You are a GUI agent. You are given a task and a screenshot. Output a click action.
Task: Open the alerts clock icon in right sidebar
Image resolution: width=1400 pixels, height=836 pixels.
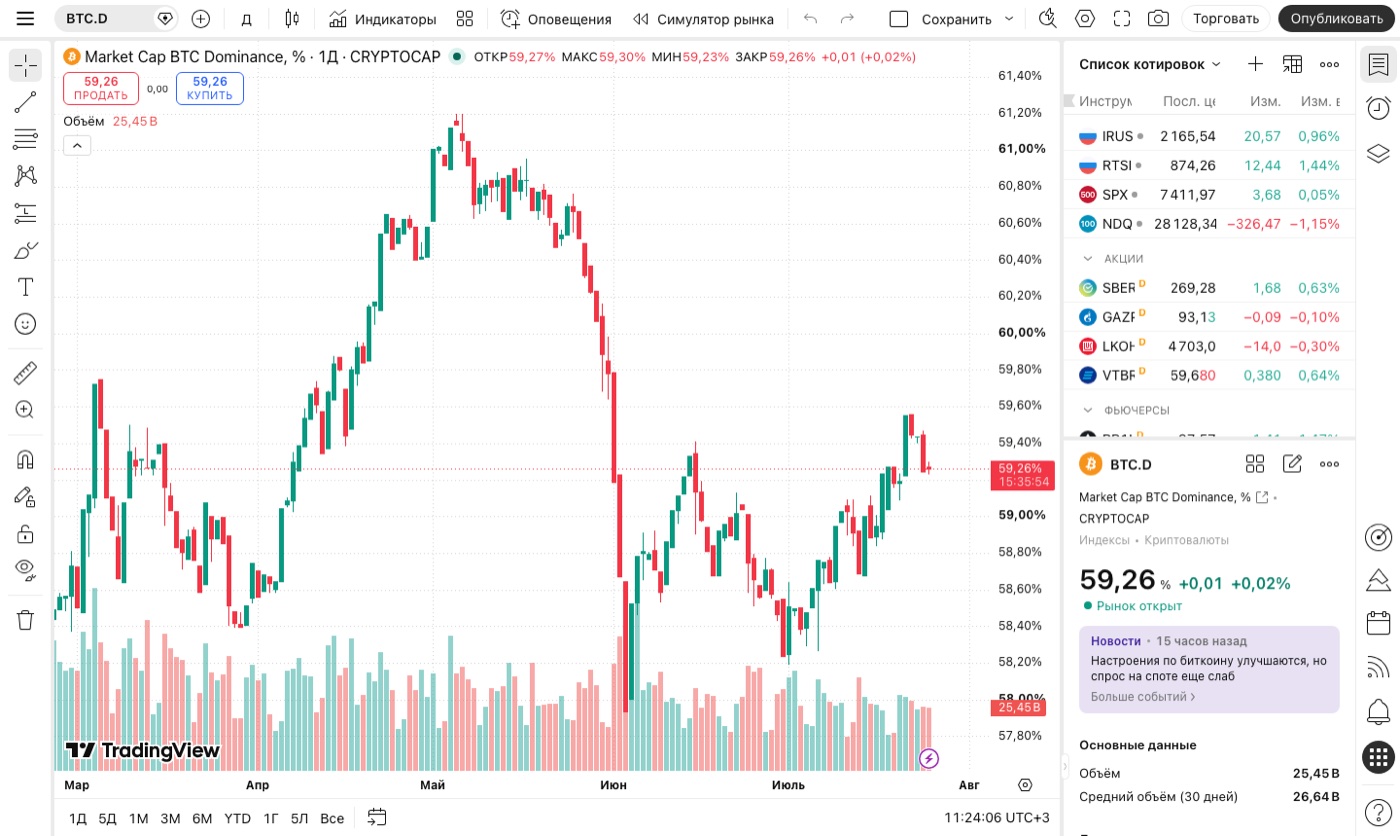click(x=1379, y=109)
